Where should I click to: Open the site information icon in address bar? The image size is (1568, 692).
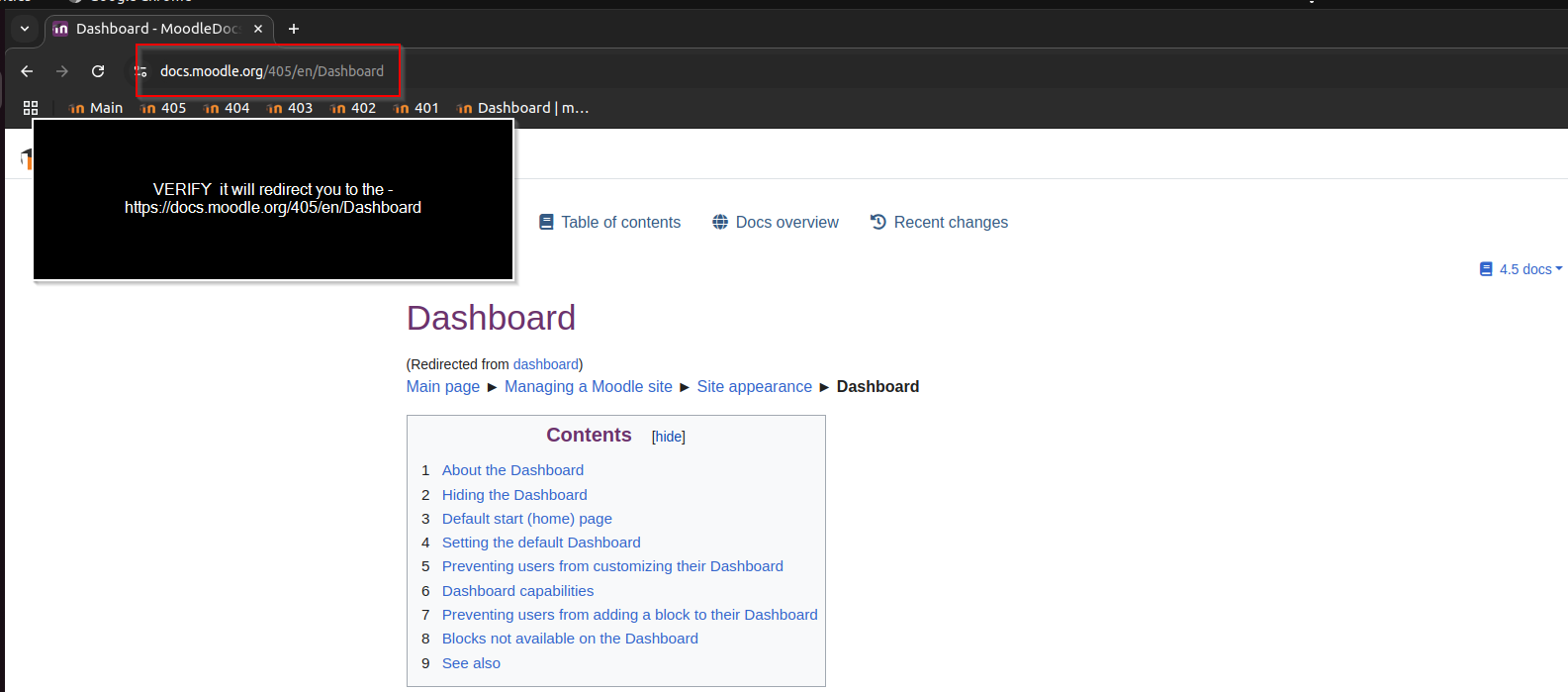(141, 71)
